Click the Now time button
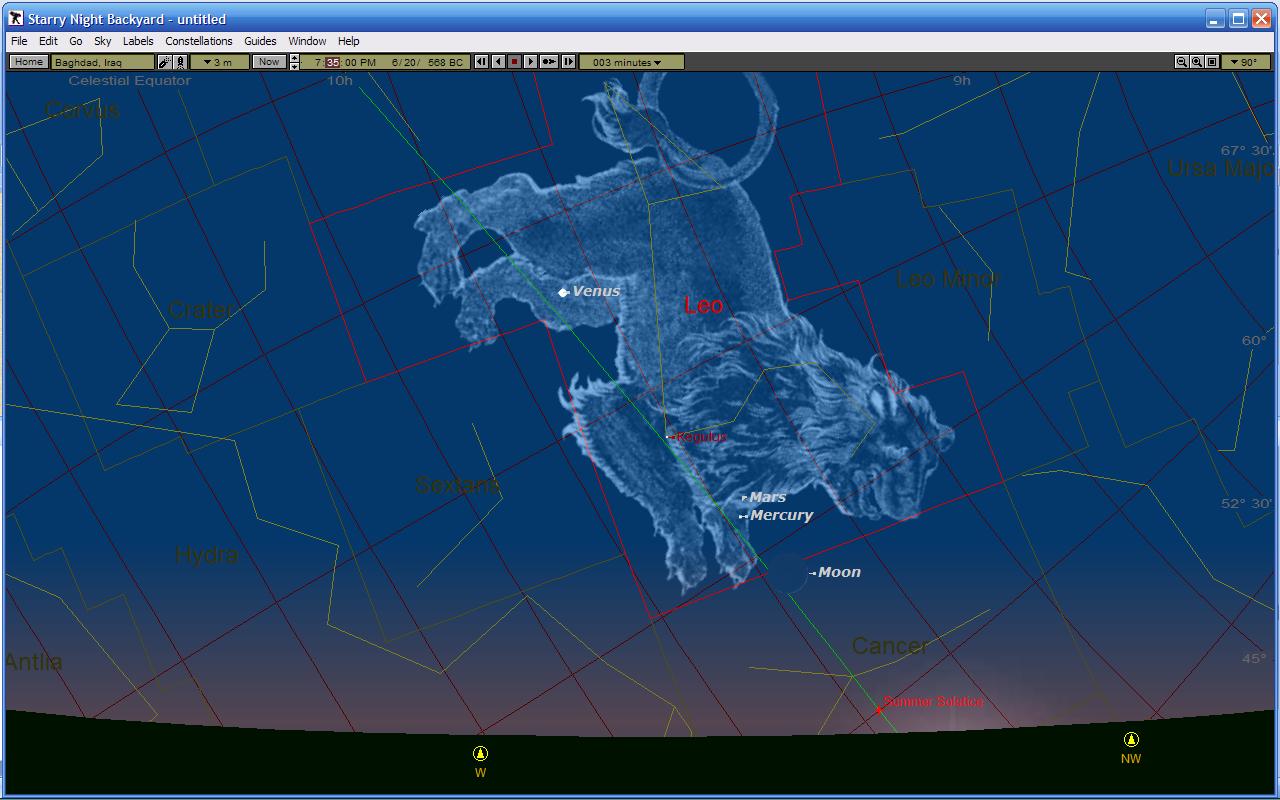Viewport: 1280px width, 800px height. [269, 62]
